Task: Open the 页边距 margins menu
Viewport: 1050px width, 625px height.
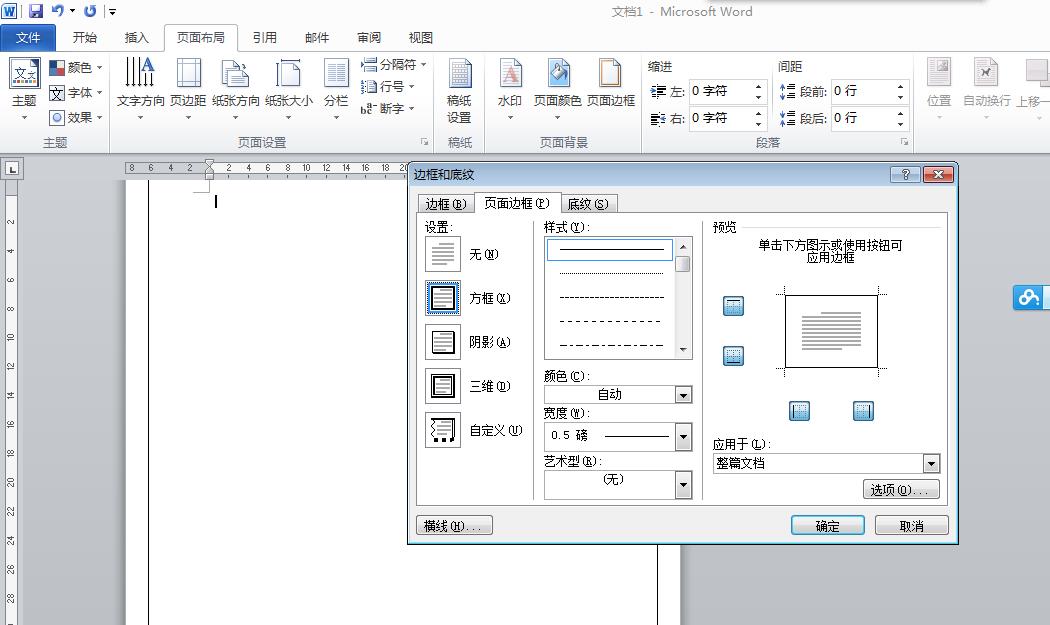Action: [188, 89]
